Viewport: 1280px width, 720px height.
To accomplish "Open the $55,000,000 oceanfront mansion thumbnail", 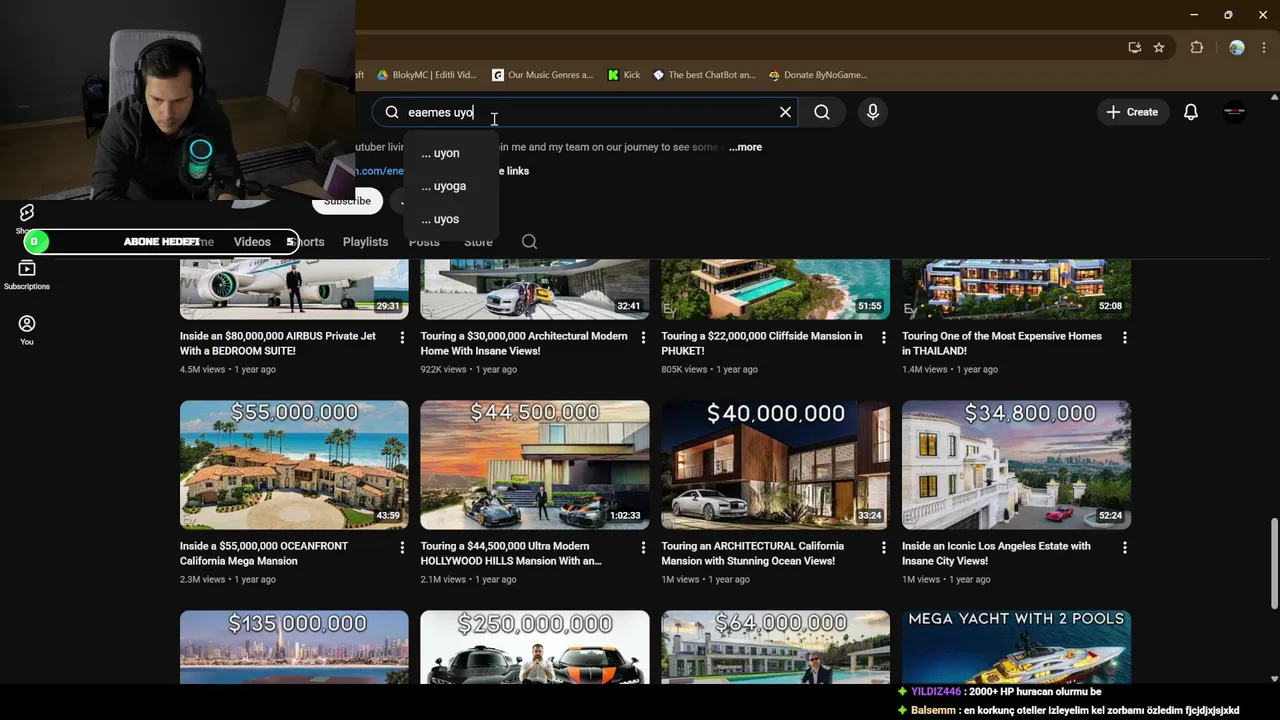I will pos(294,465).
